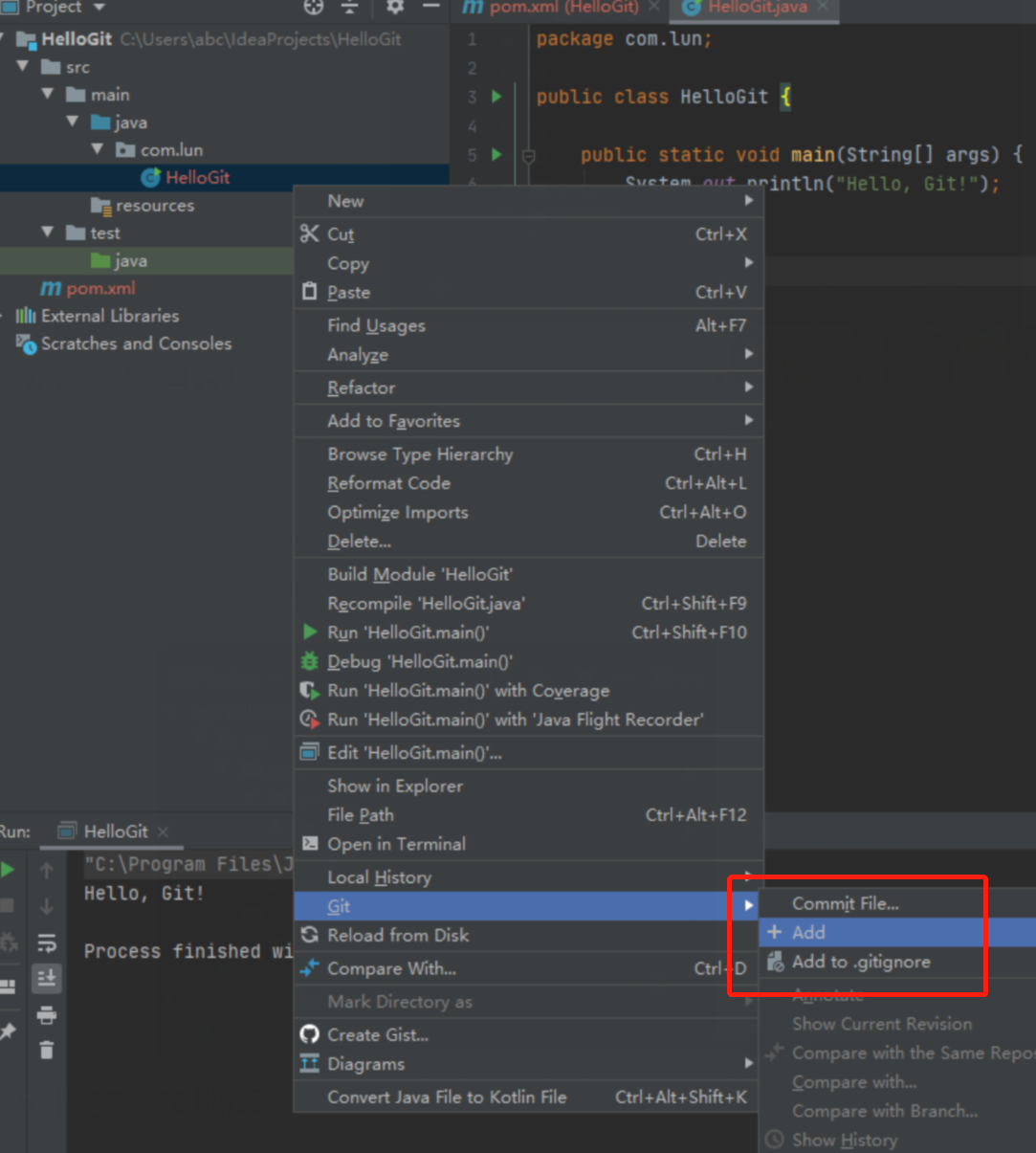Click the pin tab icon in Run panel
The width and height of the screenshot is (1036, 1153).
click(x=8, y=1031)
